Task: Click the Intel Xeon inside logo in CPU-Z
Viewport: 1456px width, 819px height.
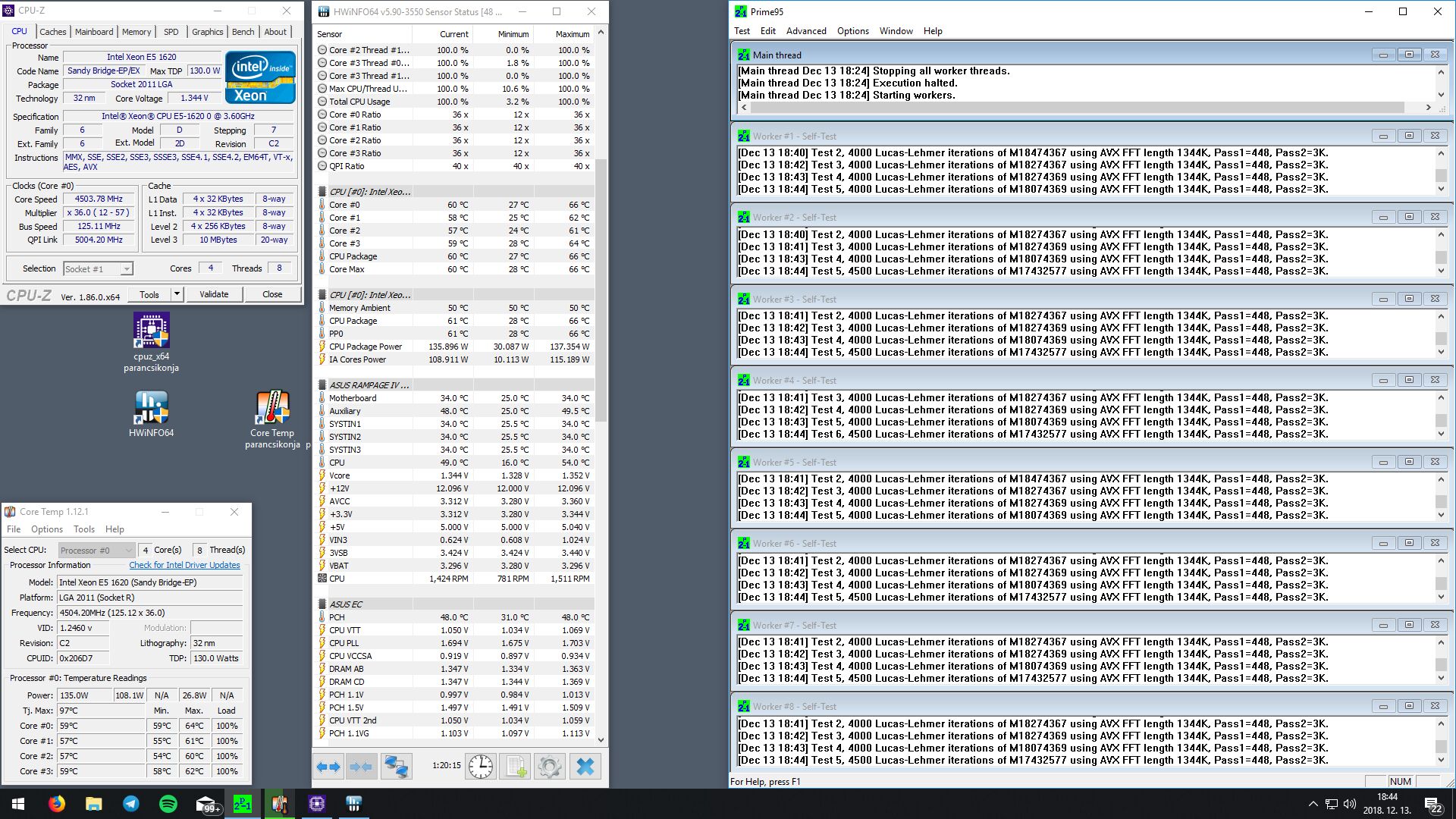Action: point(260,78)
